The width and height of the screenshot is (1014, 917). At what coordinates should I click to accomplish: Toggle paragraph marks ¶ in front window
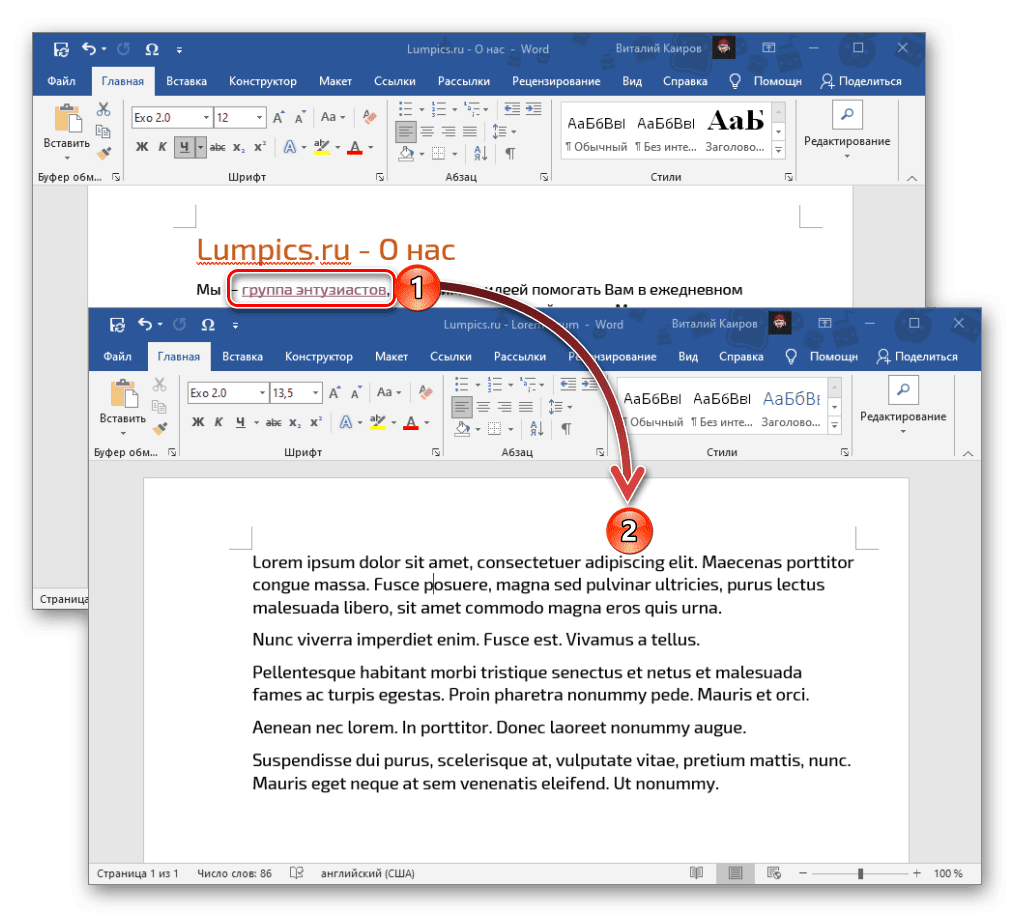[566, 429]
